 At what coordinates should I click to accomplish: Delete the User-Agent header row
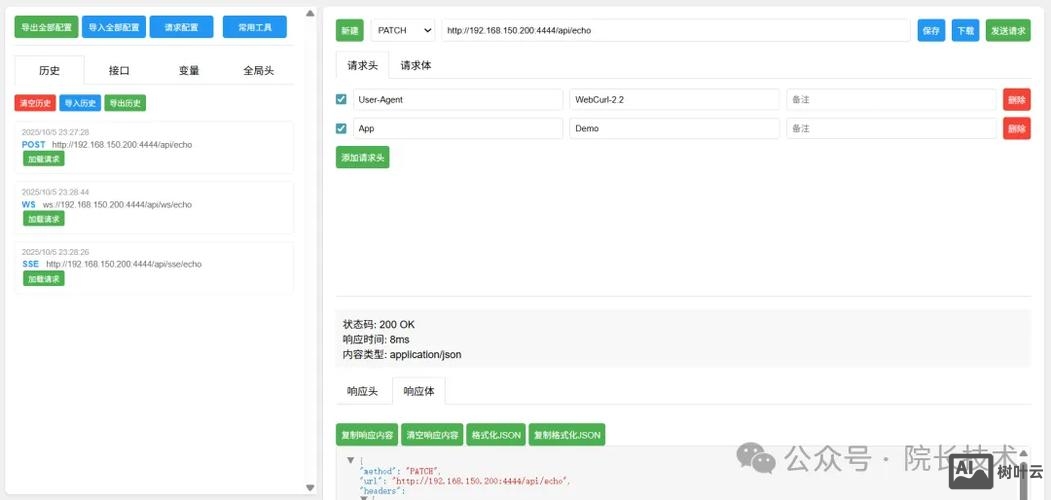pyautogui.click(x=1016, y=100)
